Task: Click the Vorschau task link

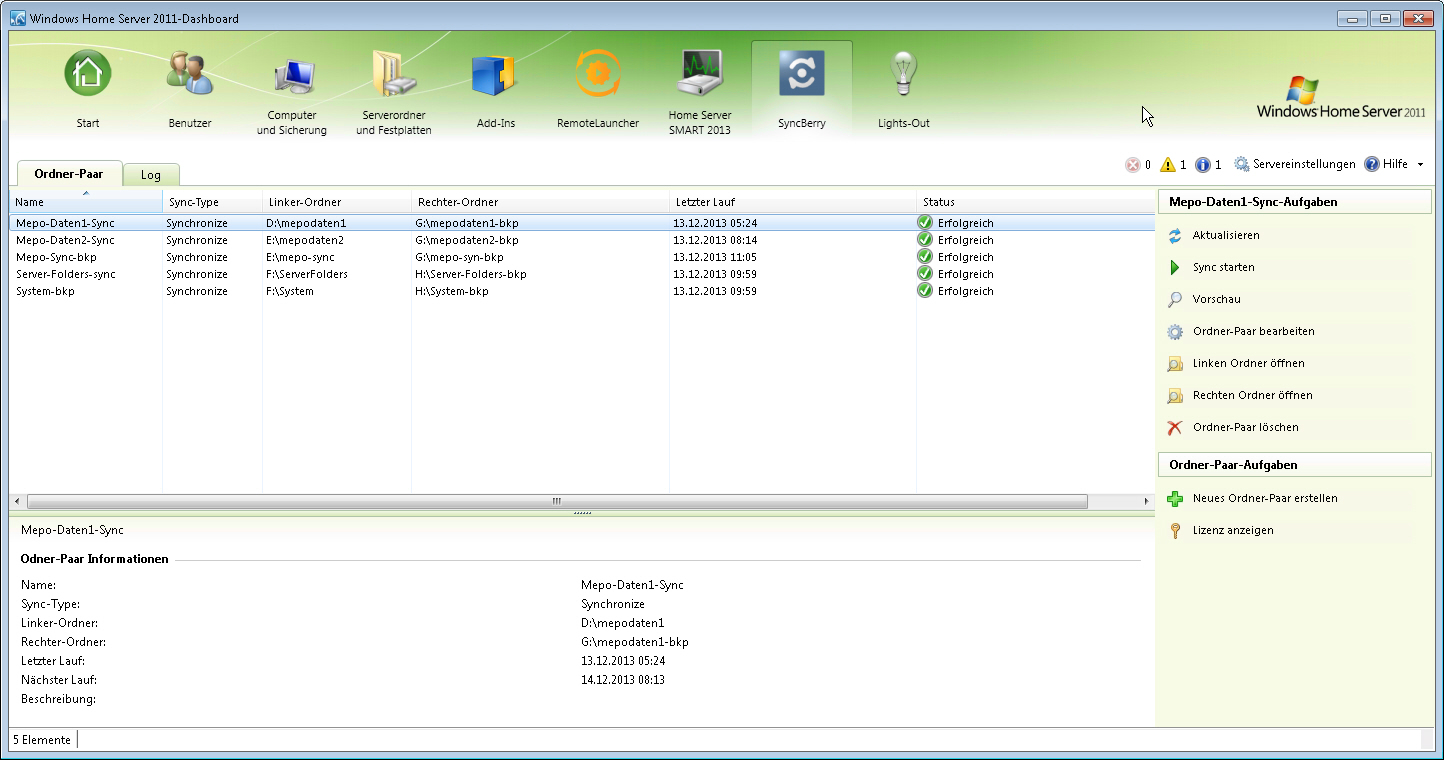Action: 1216,300
